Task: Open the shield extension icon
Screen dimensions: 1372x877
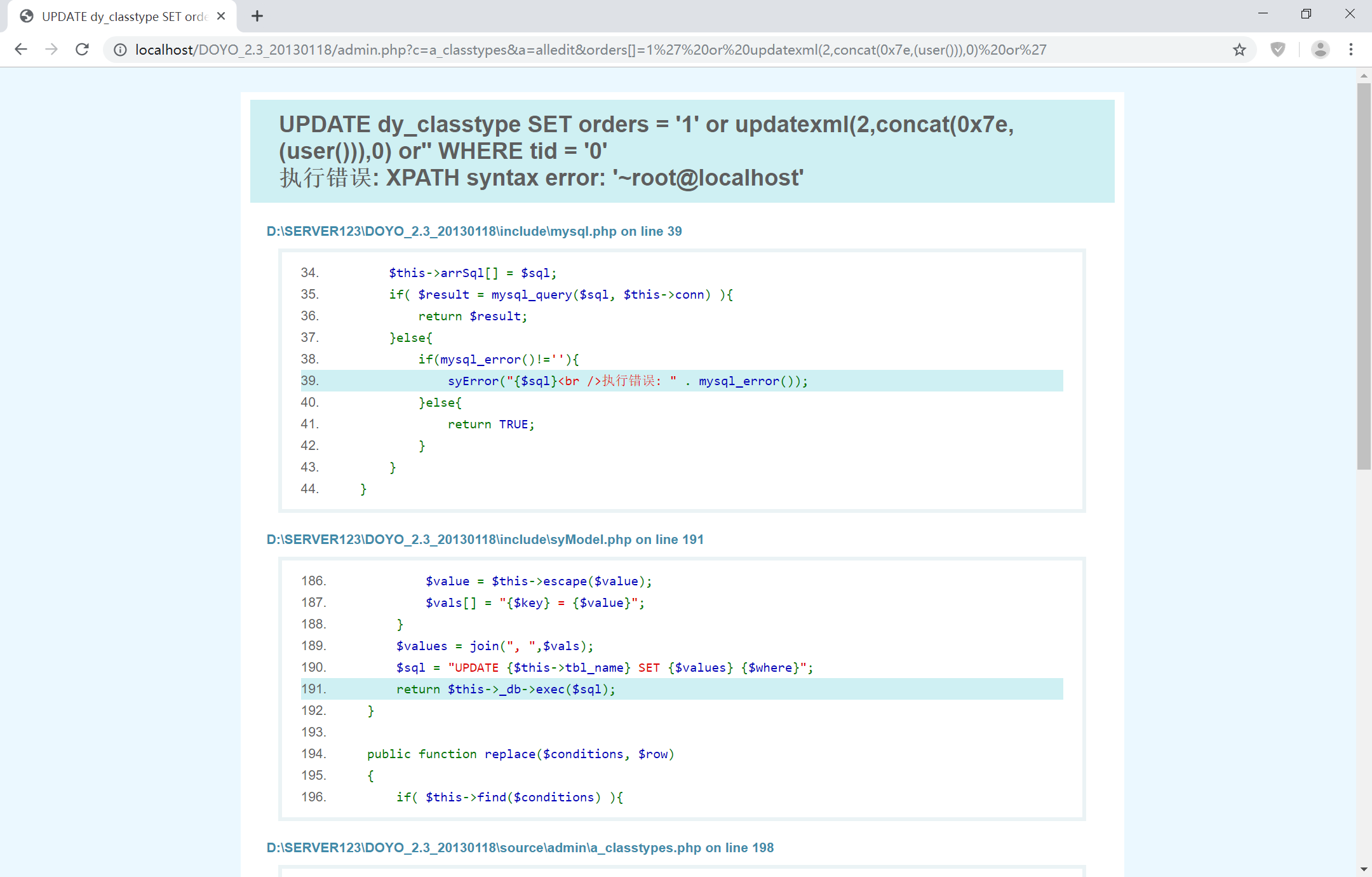Action: point(1278,50)
